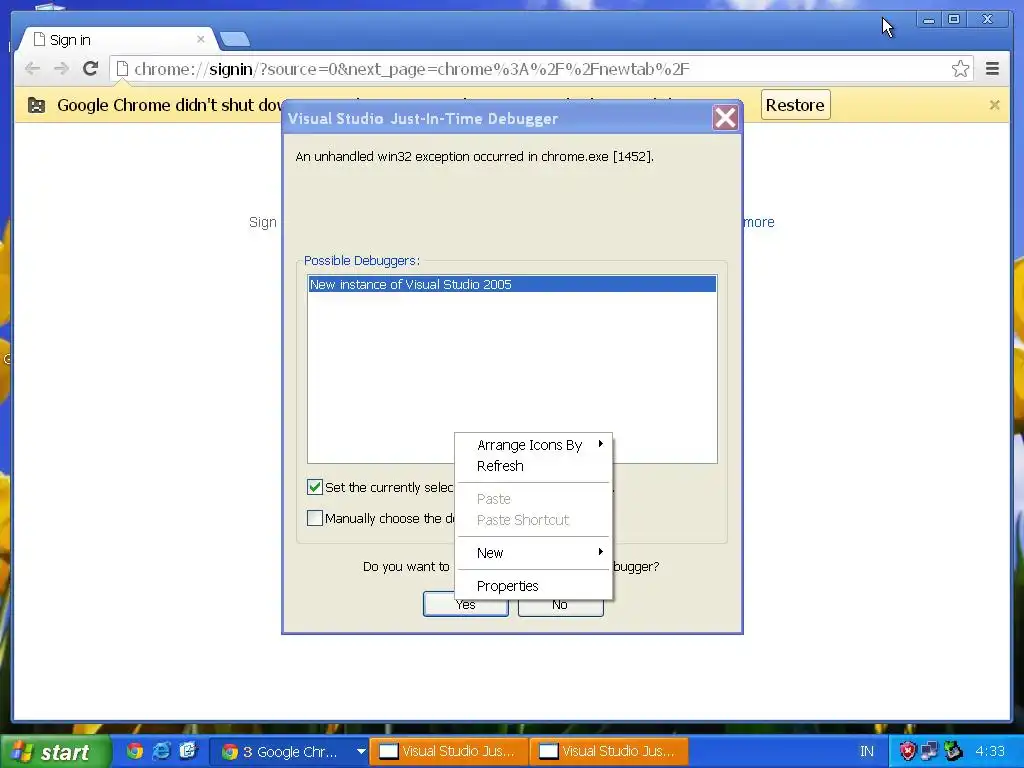This screenshot has width=1024, height=768.
Task: Click the third quick launch icon
Action: [188, 751]
